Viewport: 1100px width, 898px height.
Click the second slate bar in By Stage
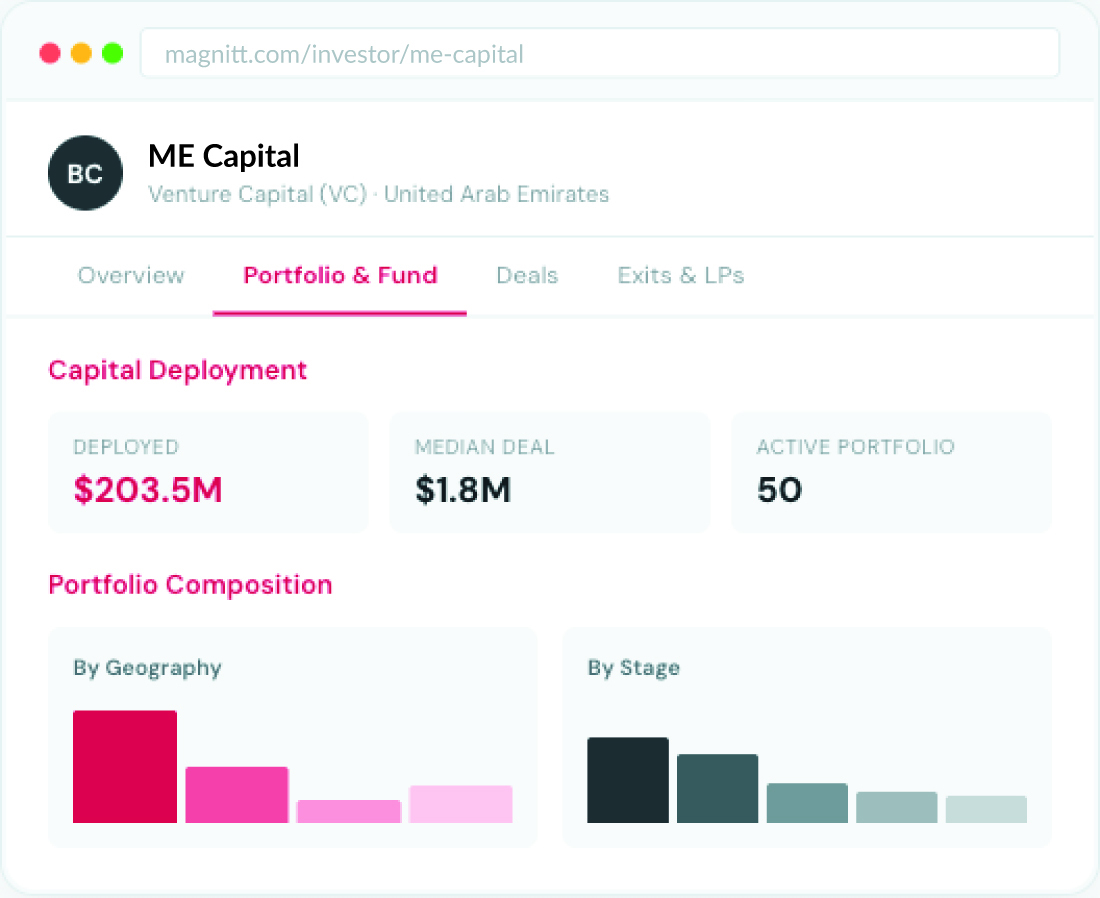click(x=718, y=789)
